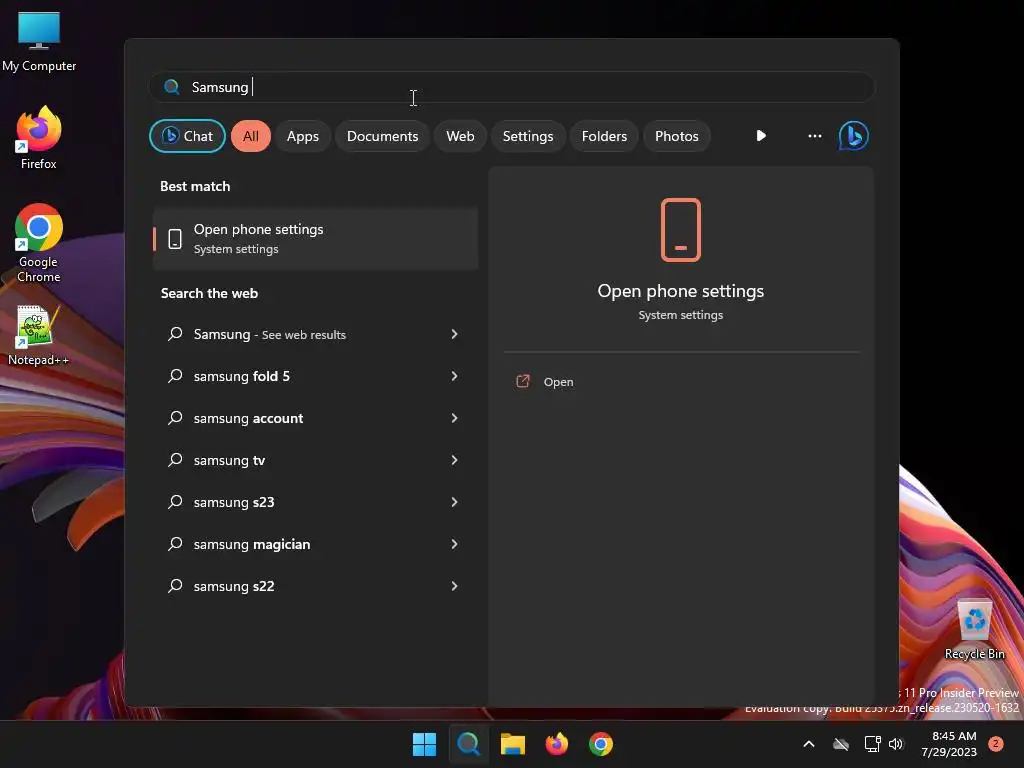Viewport: 1024px width, 768px height.
Task: Select the Firefox desktop shortcut
Action: pos(39,138)
